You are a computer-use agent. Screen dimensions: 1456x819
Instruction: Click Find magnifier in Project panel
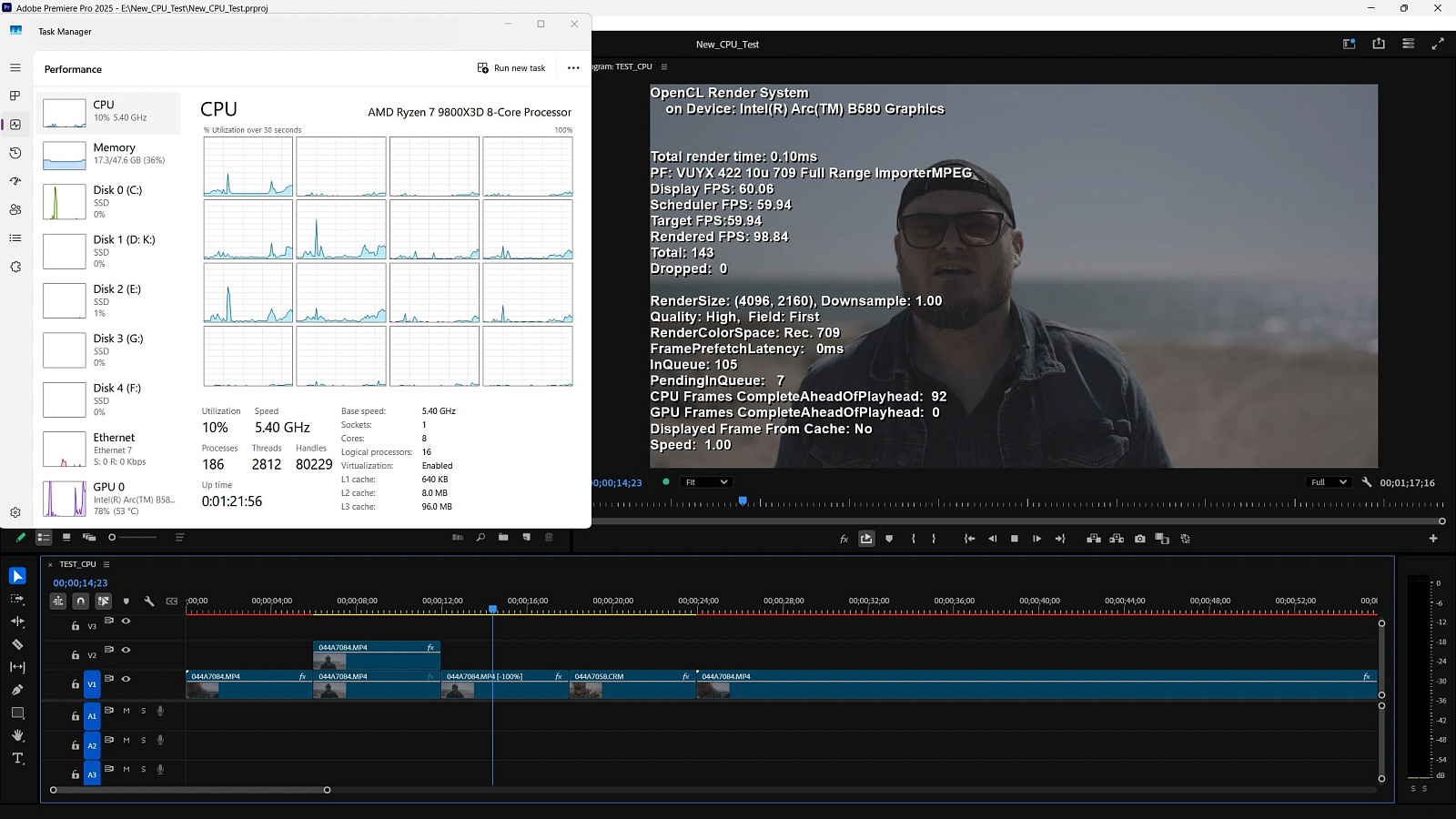coord(480,538)
